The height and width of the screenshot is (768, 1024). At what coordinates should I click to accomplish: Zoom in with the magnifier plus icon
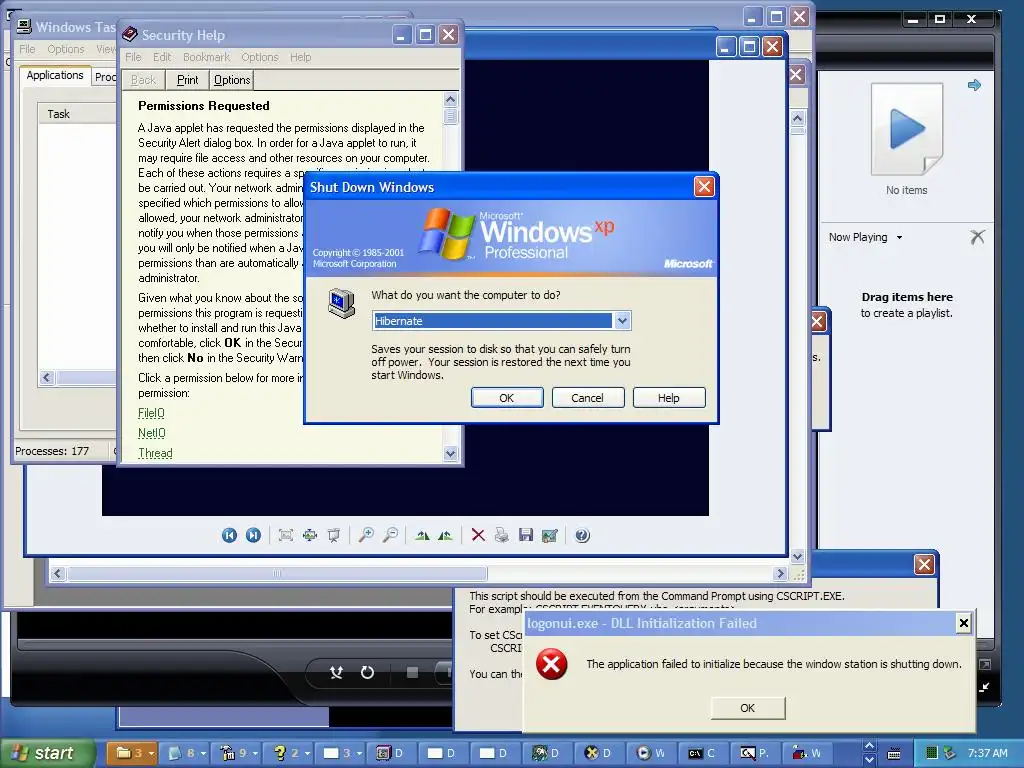[x=366, y=536]
